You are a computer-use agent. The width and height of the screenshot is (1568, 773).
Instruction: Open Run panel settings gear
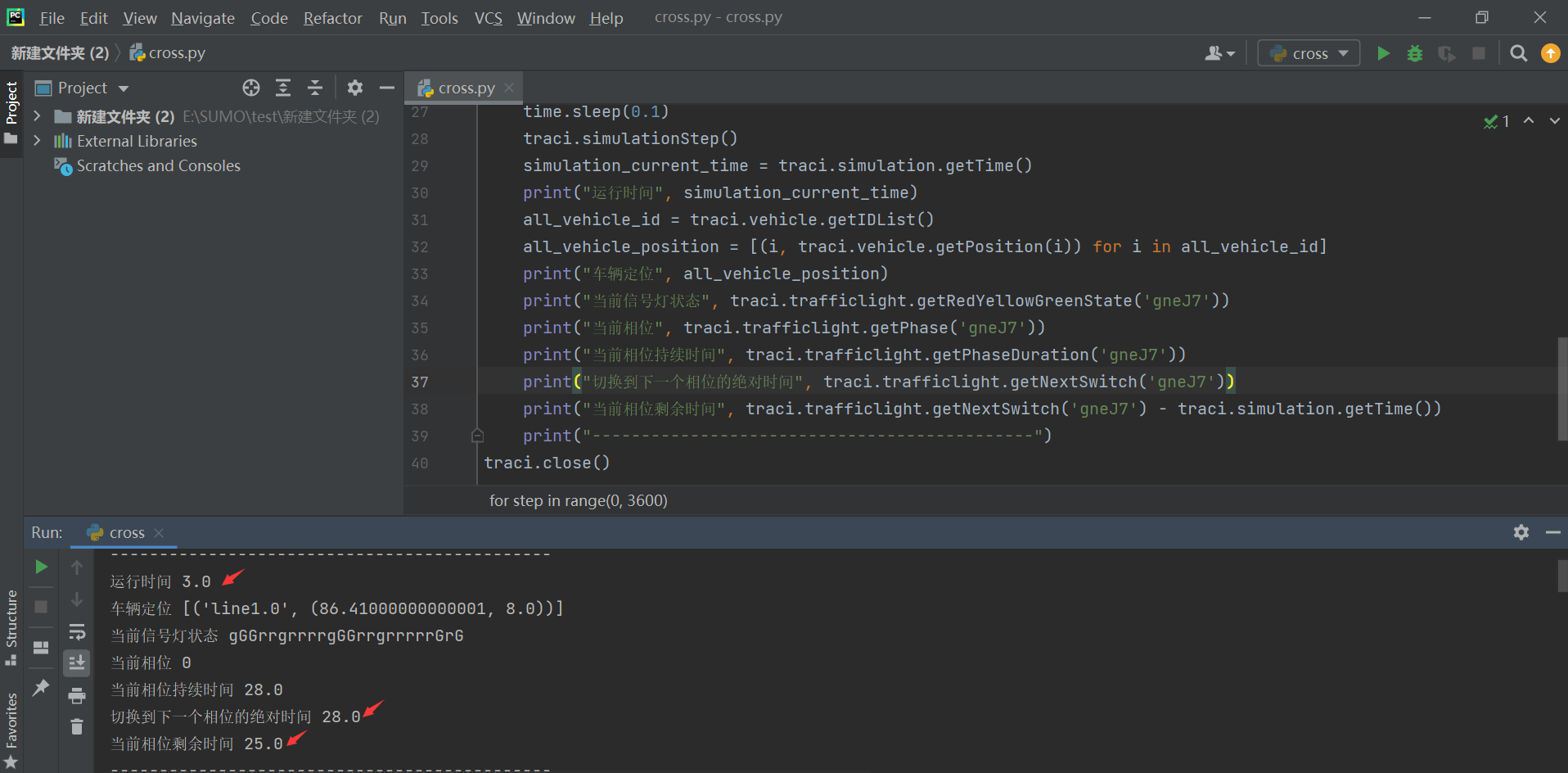click(x=1521, y=532)
